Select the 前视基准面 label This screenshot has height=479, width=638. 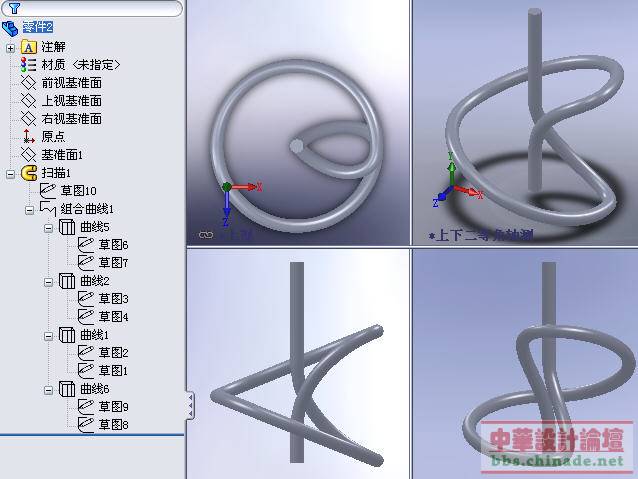pos(72,83)
